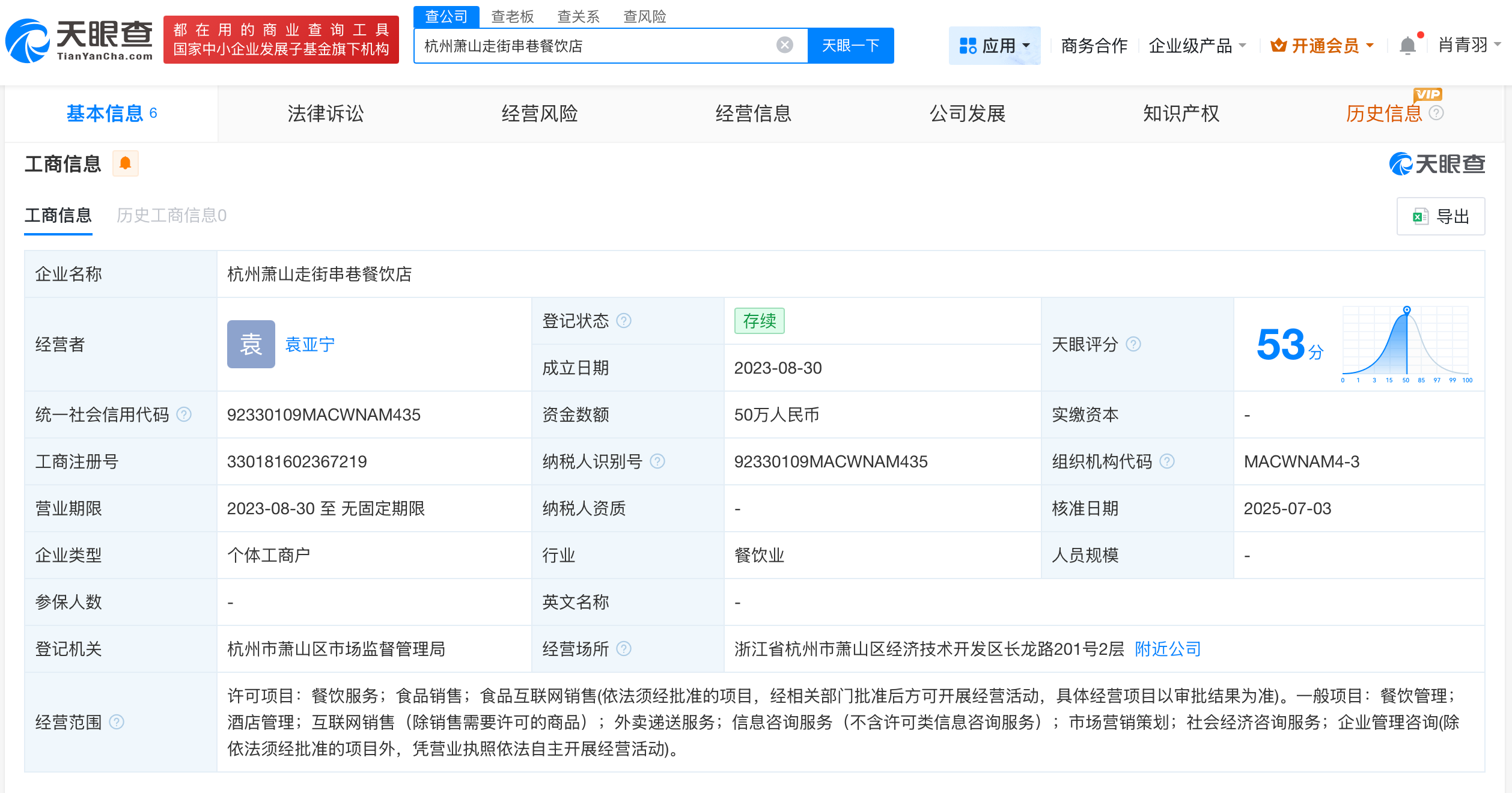Switch to the 查老板 tab
1512x793 pixels.
[511, 17]
